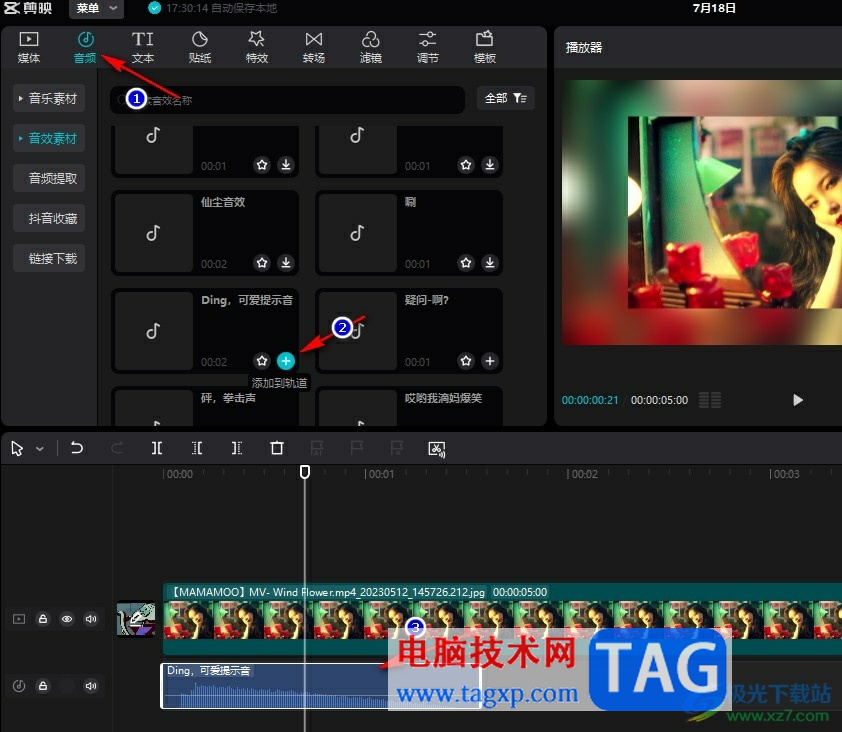Mute the main video track

(91, 619)
